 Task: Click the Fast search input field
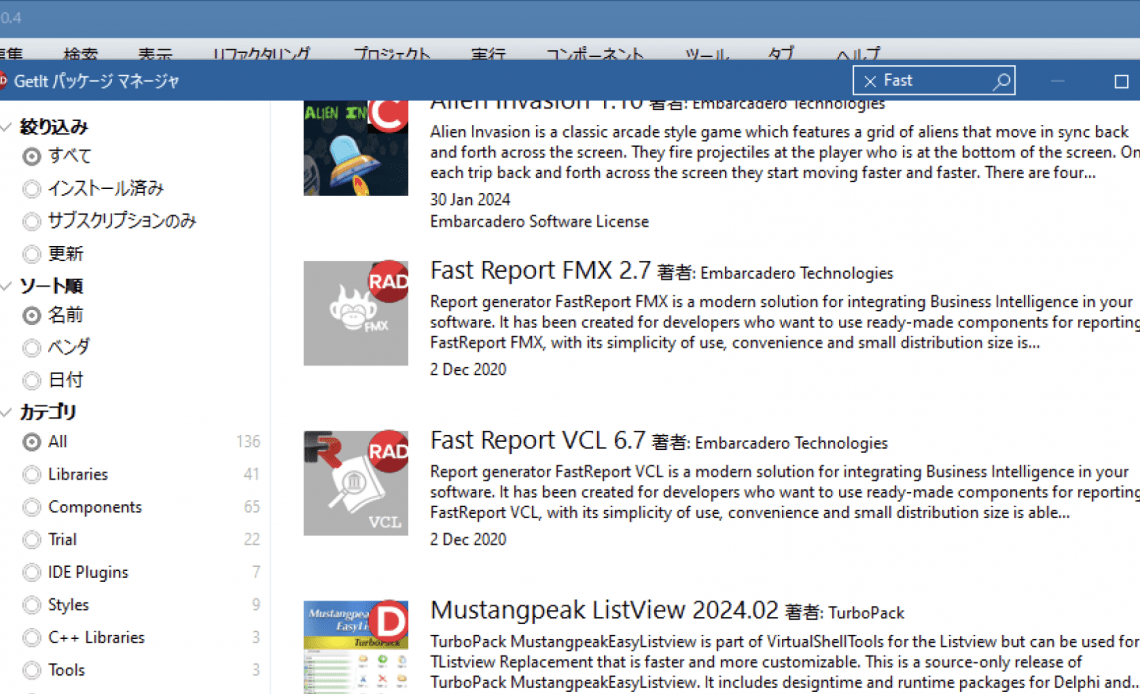[x=934, y=81]
